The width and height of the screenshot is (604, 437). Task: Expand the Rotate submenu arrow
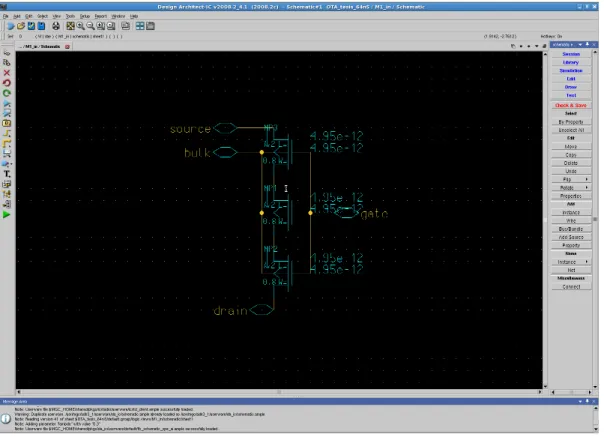click(x=587, y=187)
